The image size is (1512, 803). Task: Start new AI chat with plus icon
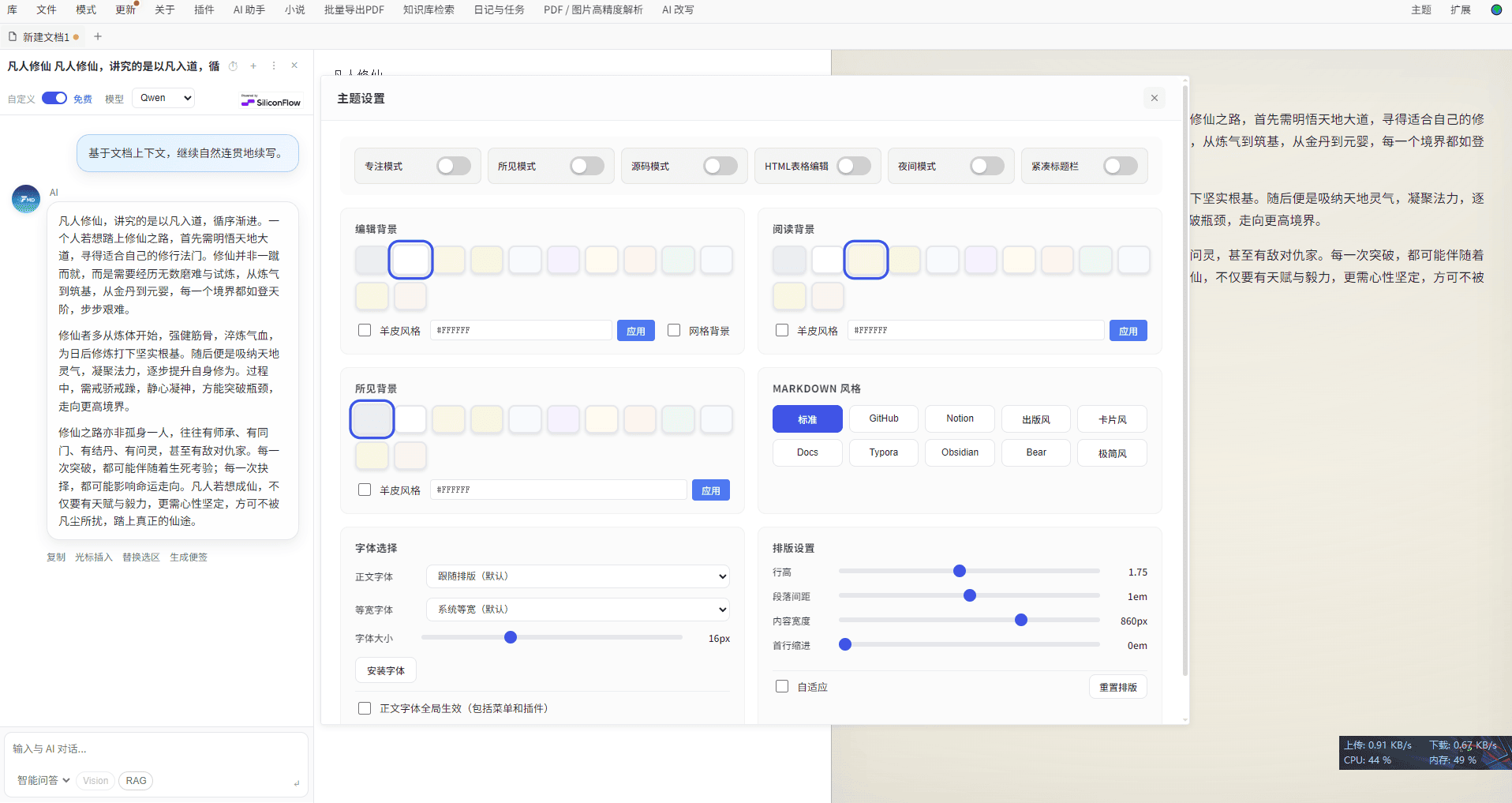coord(253,66)
